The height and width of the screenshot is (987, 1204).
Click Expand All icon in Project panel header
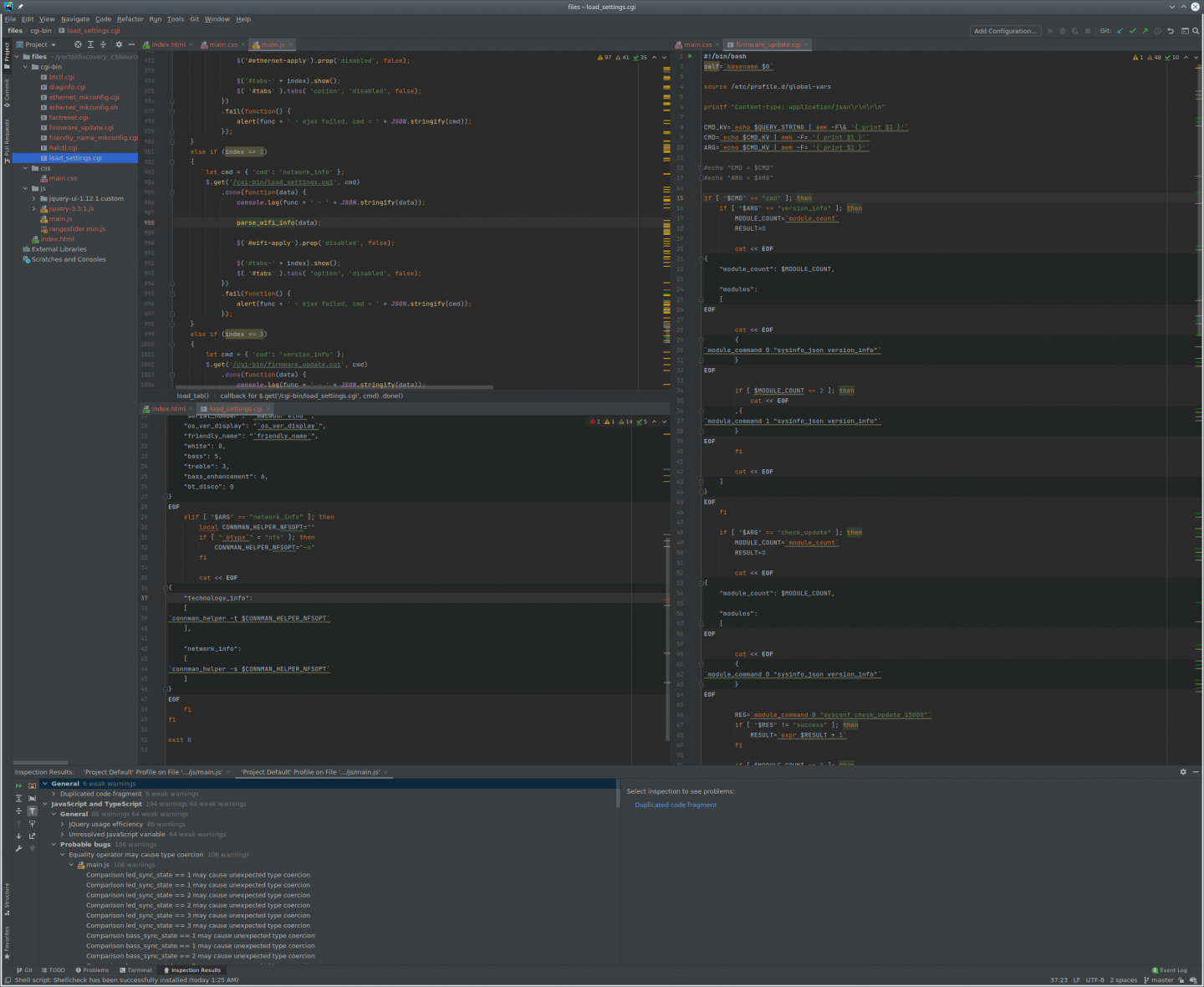click(x=90, y=44)
